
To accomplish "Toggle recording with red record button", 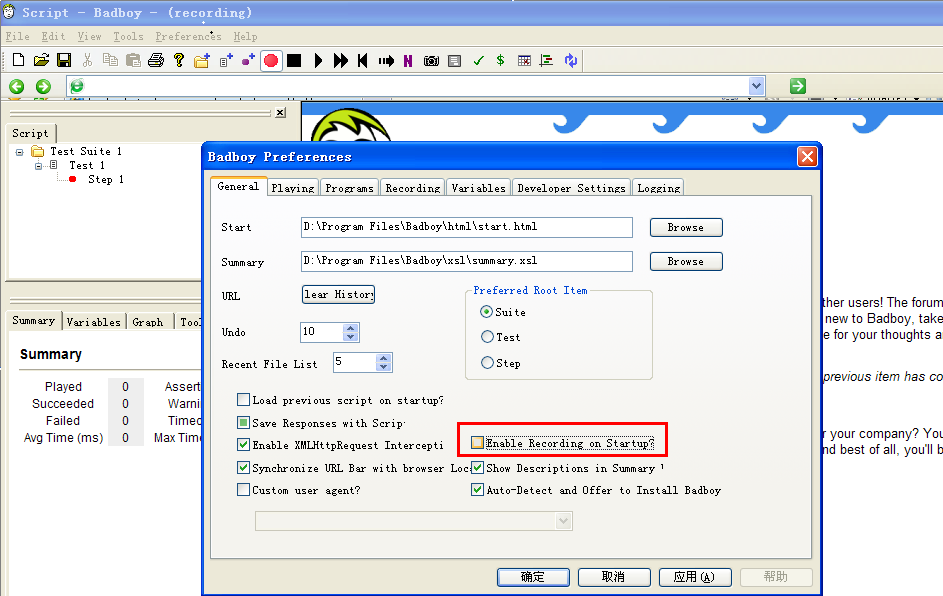I will click(271, 60).
